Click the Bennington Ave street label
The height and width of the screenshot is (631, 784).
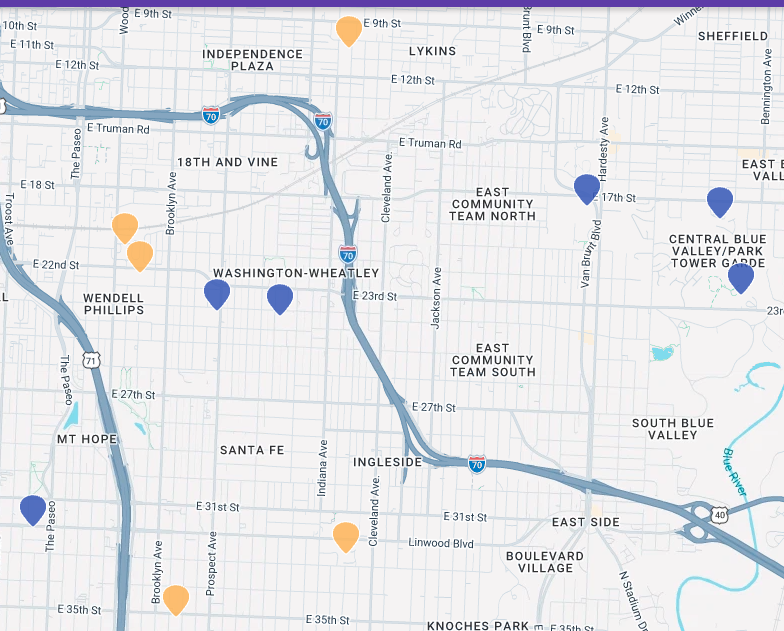coord(766,86)
